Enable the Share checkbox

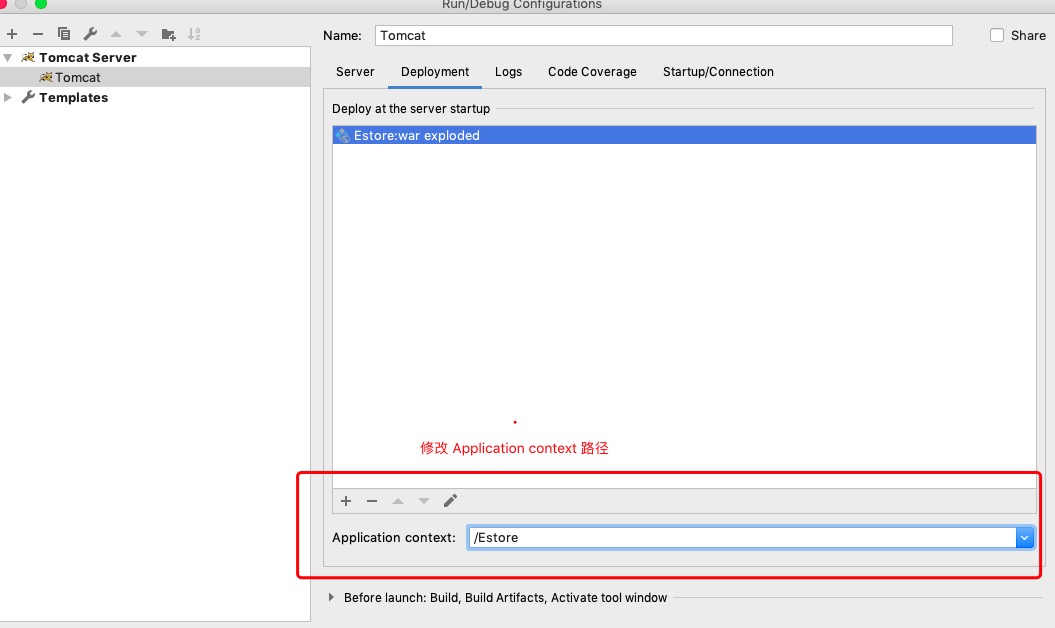(x=997, y=35)
